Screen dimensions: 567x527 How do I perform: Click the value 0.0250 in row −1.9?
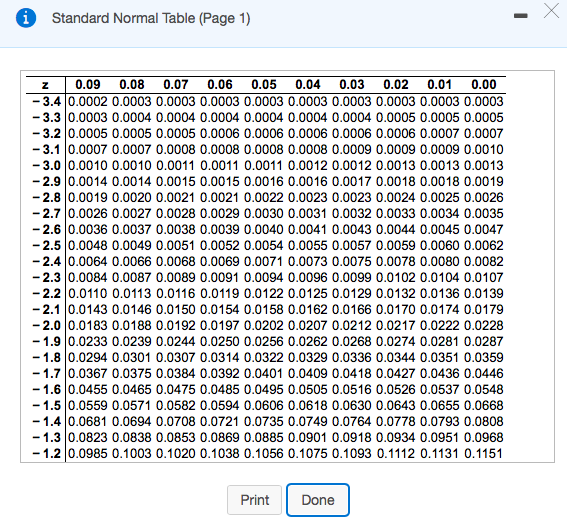(x=220, y=341)
